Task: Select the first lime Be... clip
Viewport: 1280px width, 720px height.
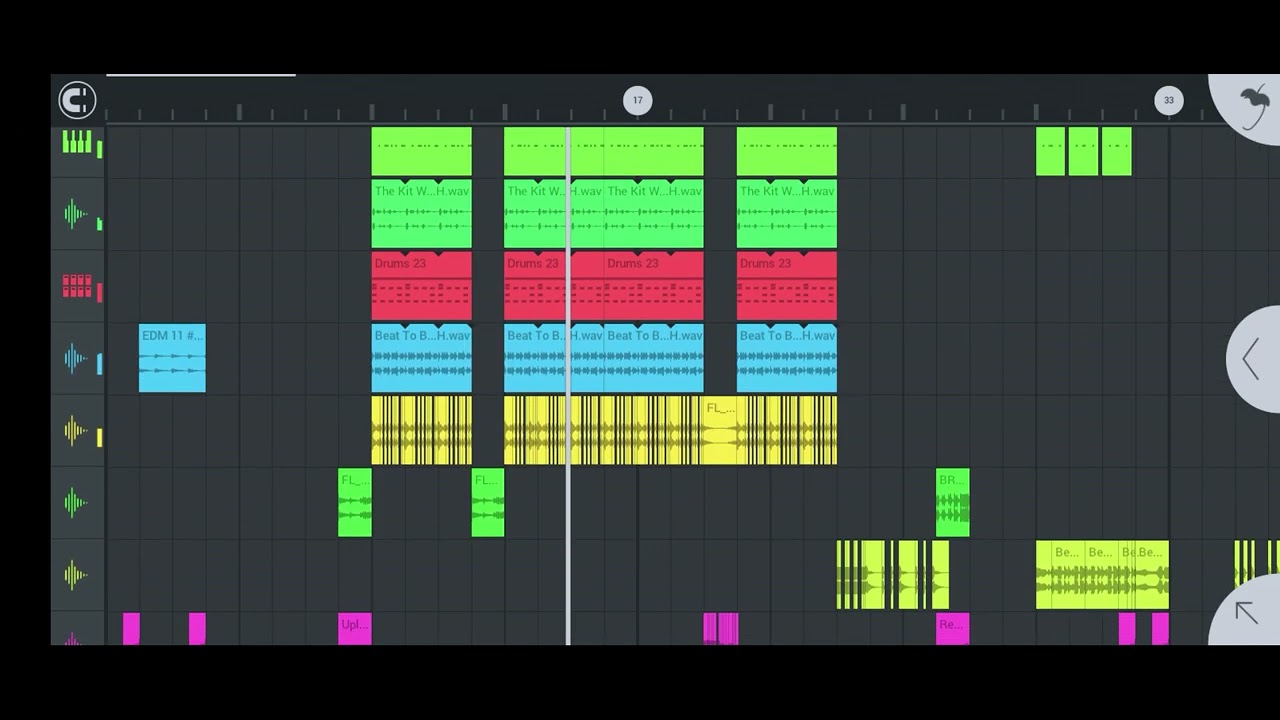Action: click(x=1068, y=574)
